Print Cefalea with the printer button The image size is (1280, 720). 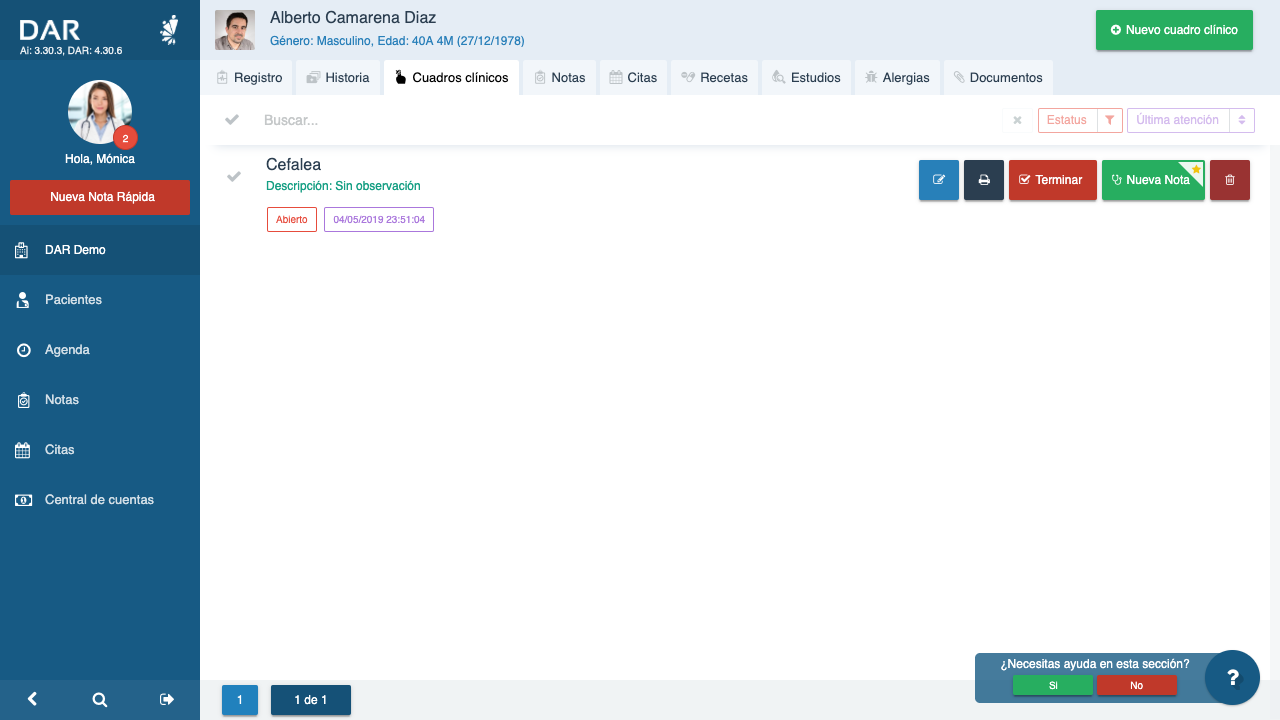coord(984,180)
